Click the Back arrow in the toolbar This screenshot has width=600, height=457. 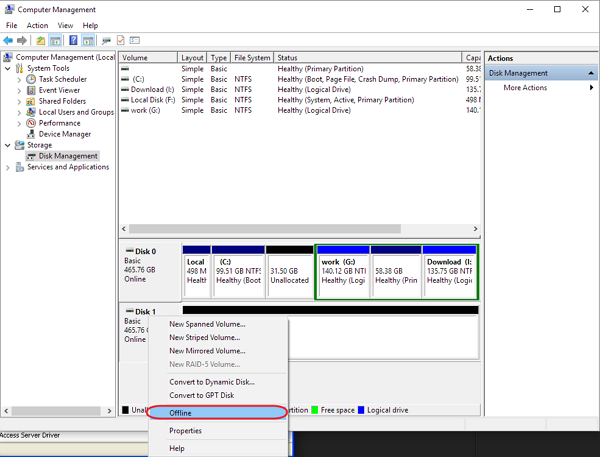point(8,40)
